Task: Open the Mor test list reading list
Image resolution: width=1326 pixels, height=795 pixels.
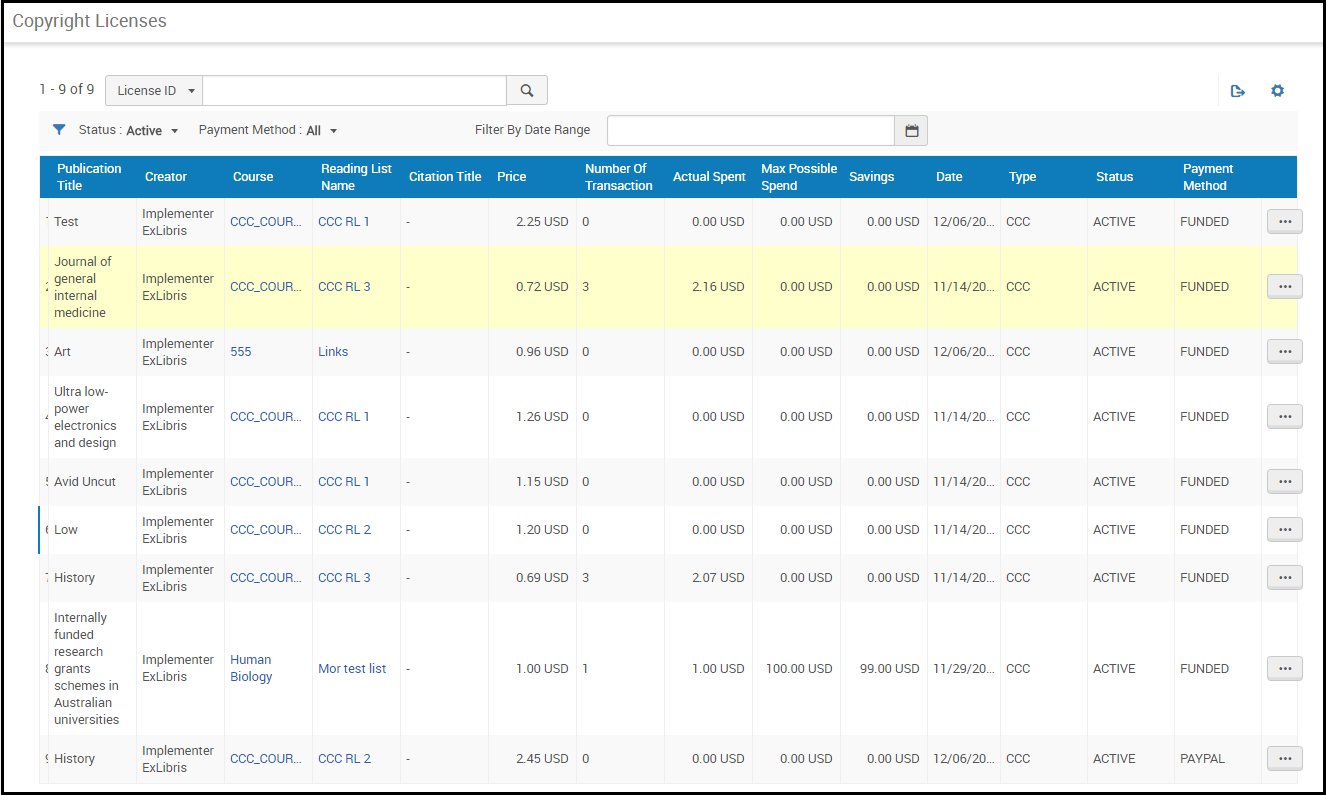Action: 352,669
